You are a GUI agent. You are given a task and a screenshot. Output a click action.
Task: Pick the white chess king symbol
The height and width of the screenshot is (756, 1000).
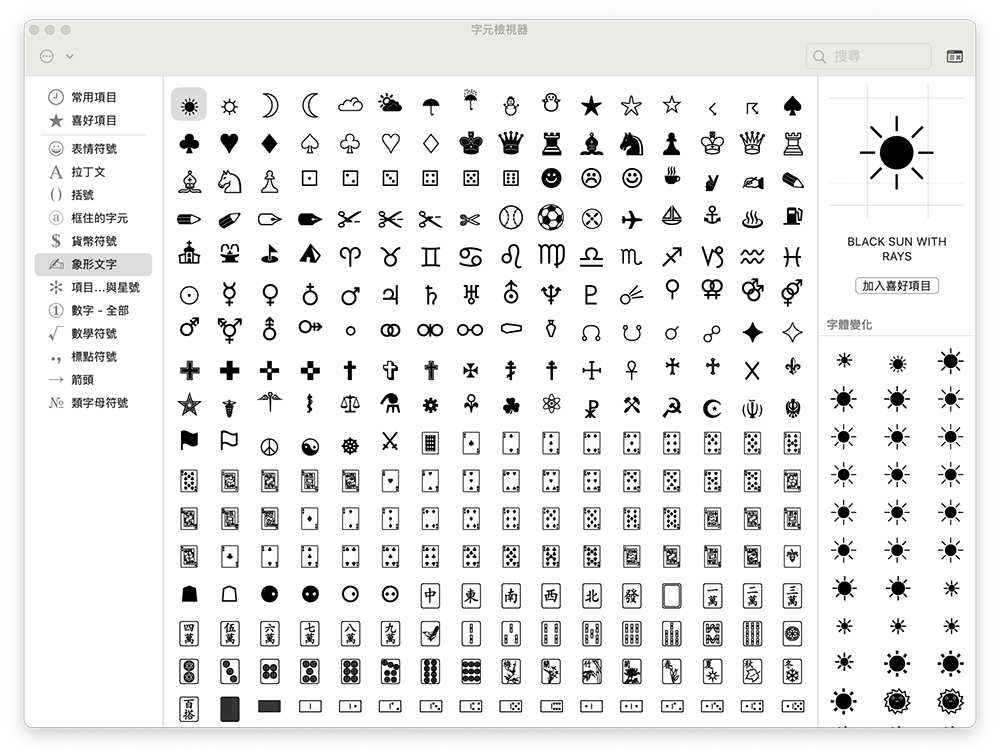click(712, 144)
